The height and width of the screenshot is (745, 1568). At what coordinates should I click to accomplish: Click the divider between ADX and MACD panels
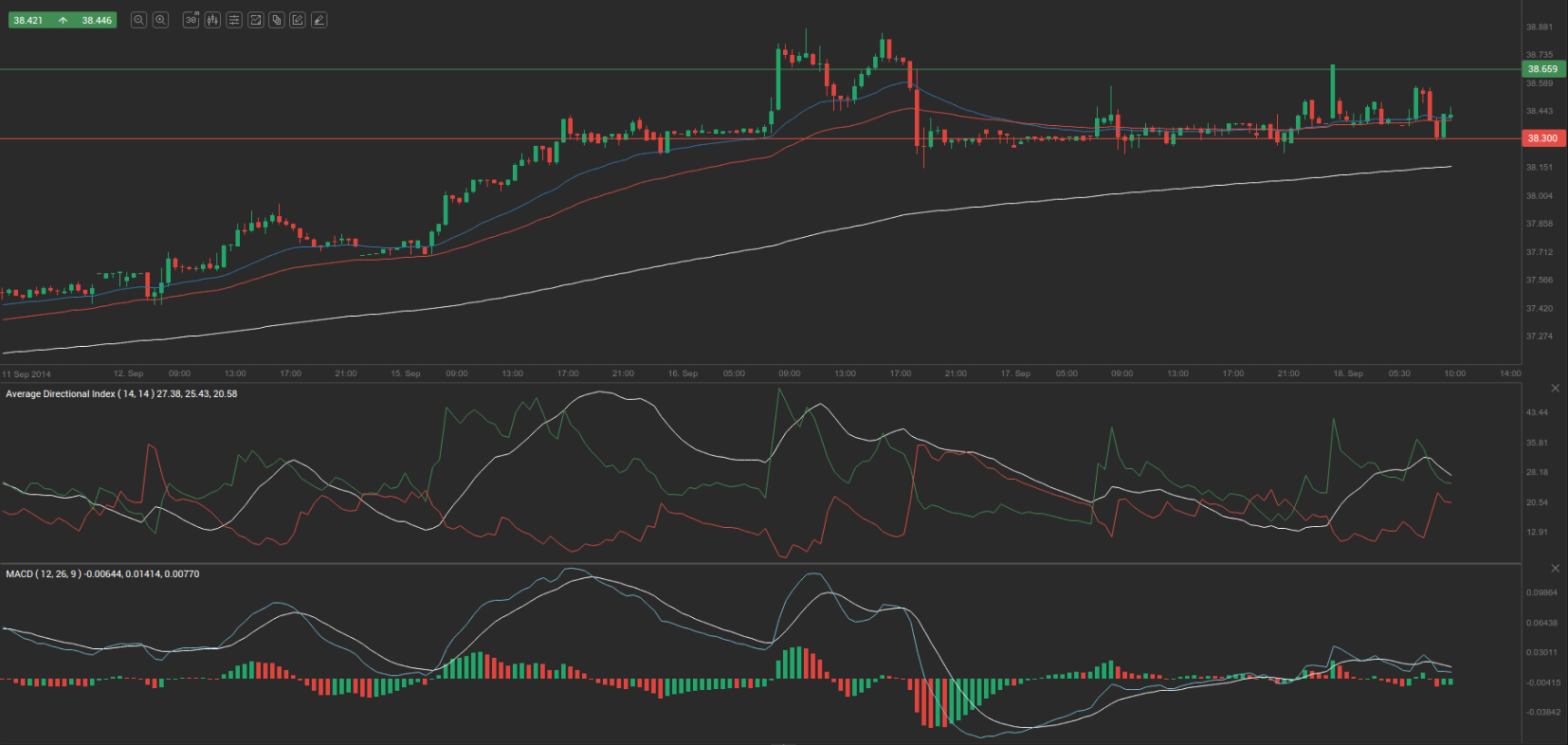point(758,564)
